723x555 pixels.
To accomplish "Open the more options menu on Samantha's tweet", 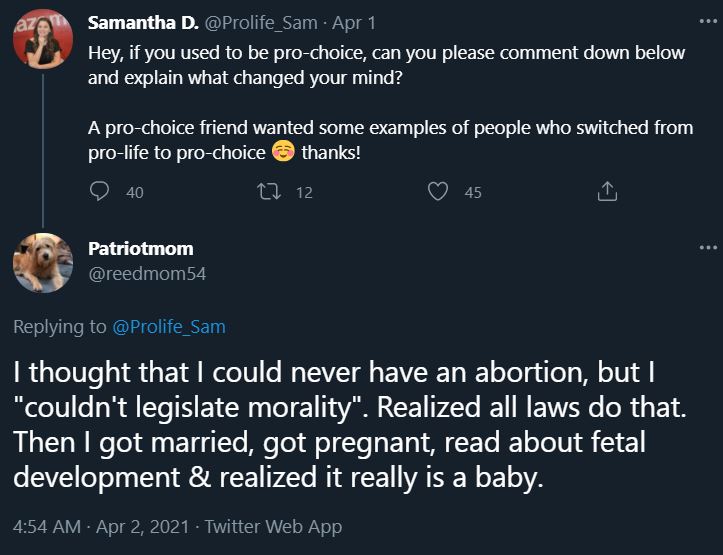I will pos(708,21).
